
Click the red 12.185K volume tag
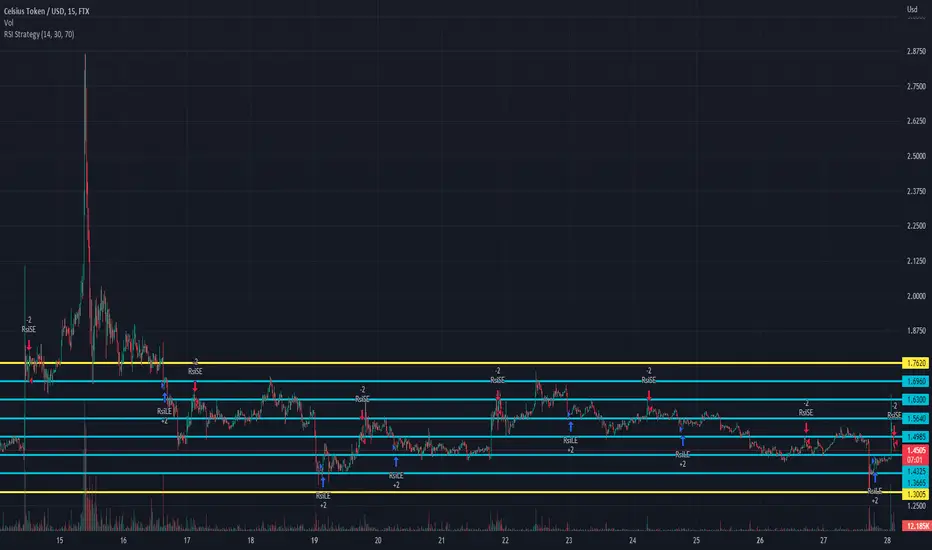point(915,526)
